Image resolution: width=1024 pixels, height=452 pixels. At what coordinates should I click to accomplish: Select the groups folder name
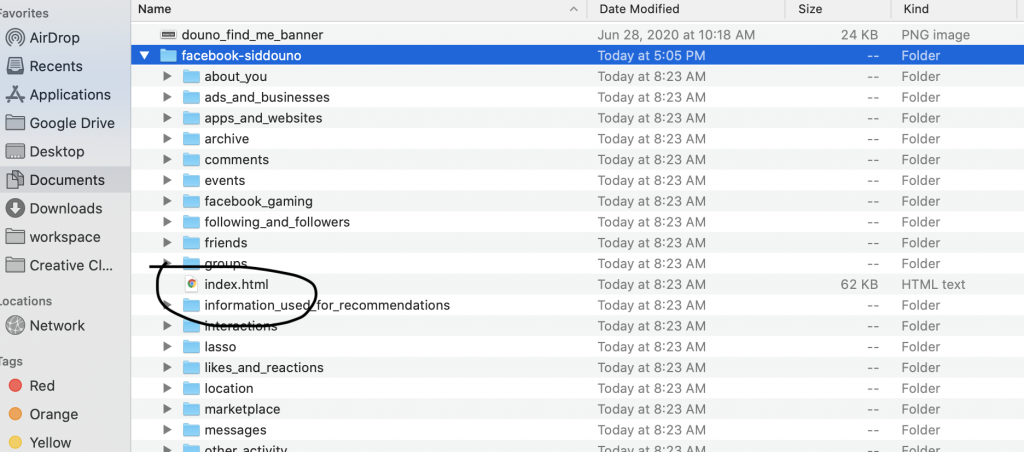point(226,263)
